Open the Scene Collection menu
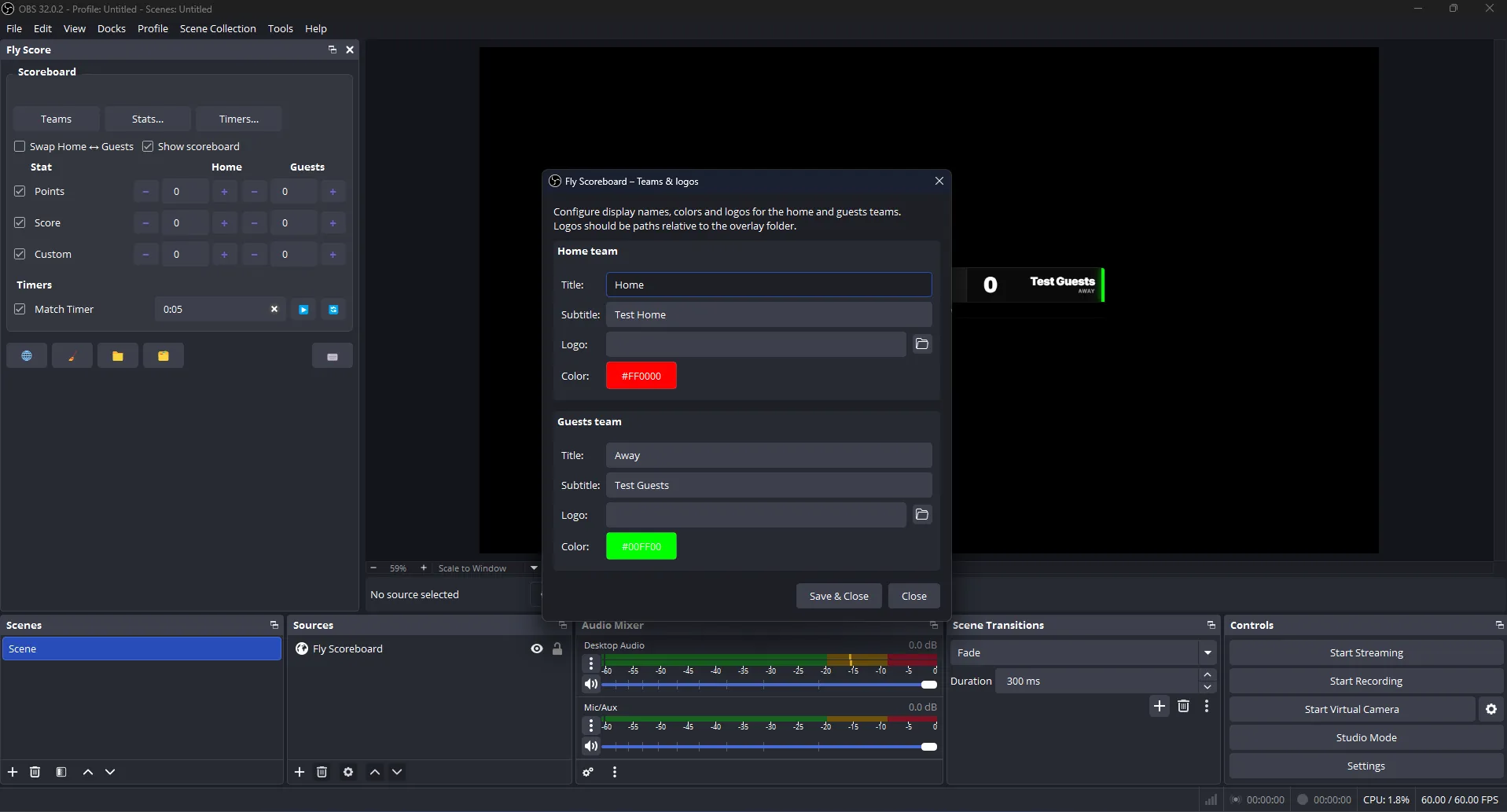 [x=218, y=28]
